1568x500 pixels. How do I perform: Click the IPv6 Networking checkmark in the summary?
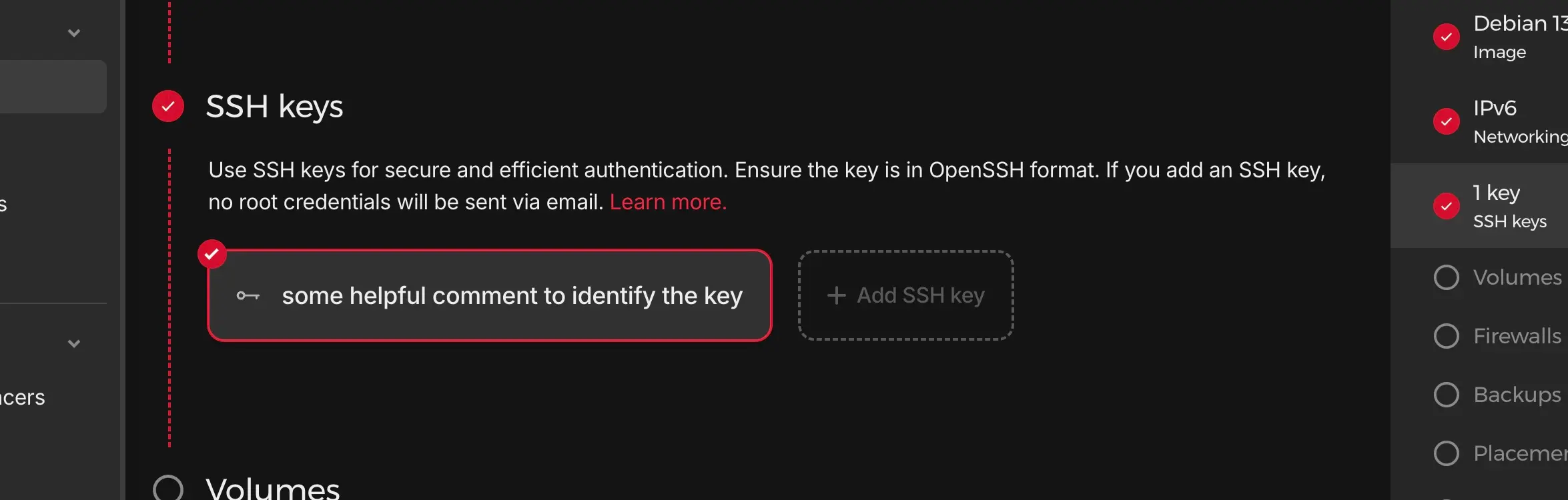(1447, 122)
